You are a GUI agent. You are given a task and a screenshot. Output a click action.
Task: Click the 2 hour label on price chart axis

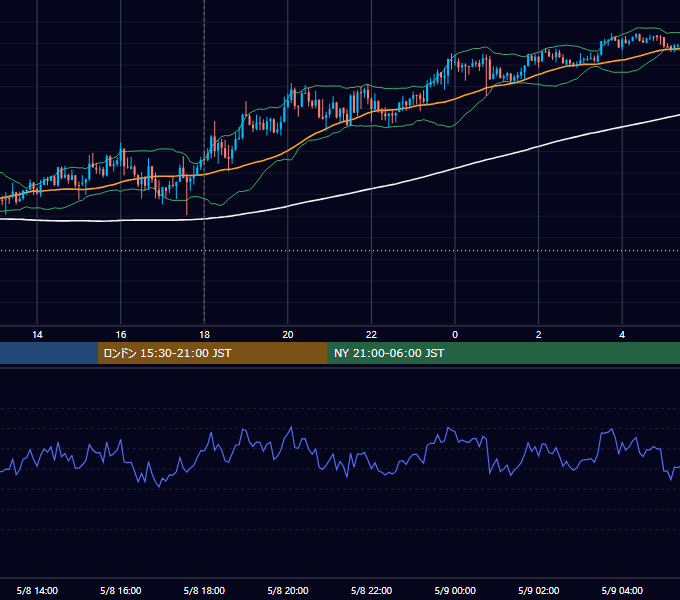click(x=539, y=335)
